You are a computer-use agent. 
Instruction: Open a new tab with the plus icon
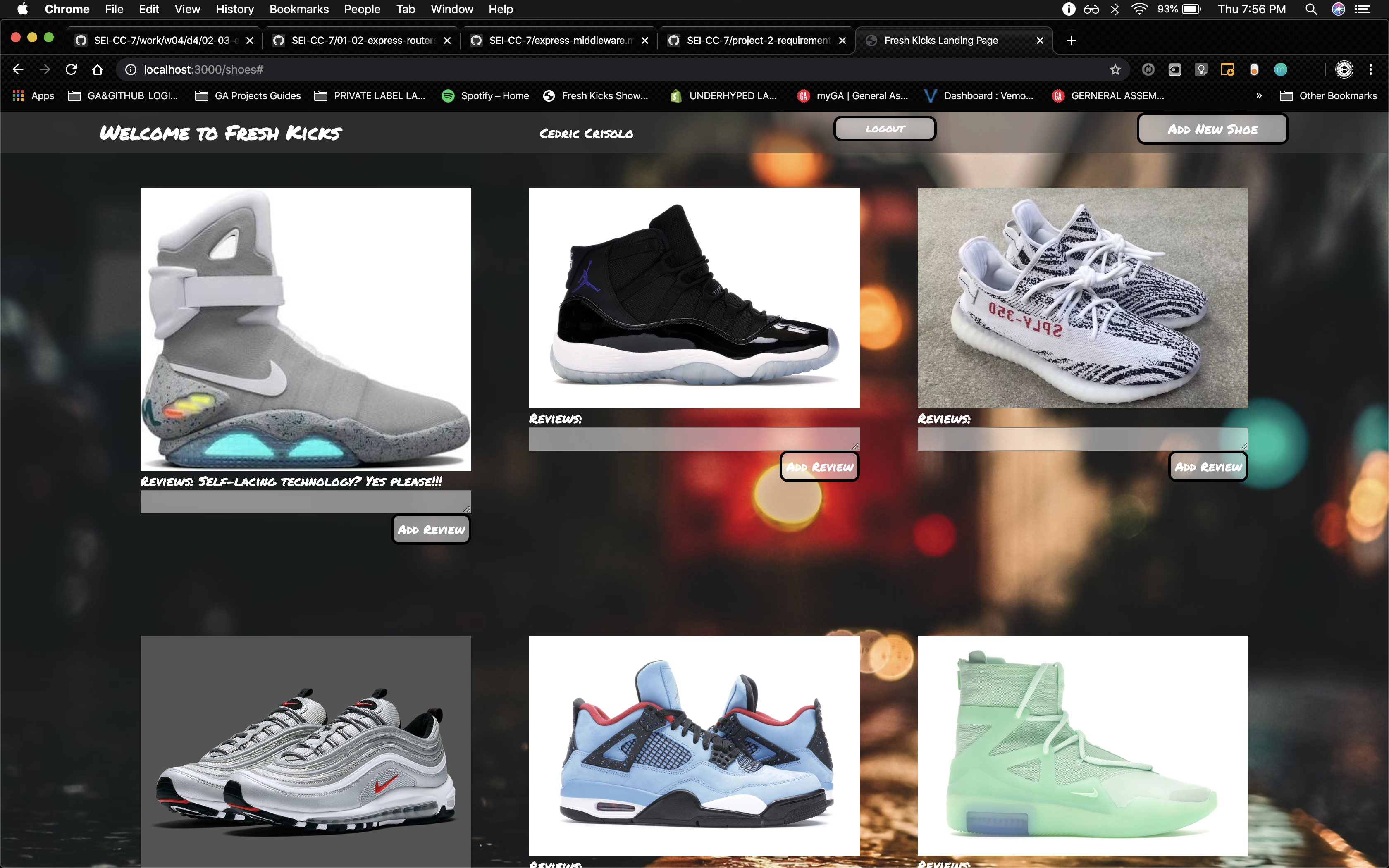click(x=1071, y=40)
